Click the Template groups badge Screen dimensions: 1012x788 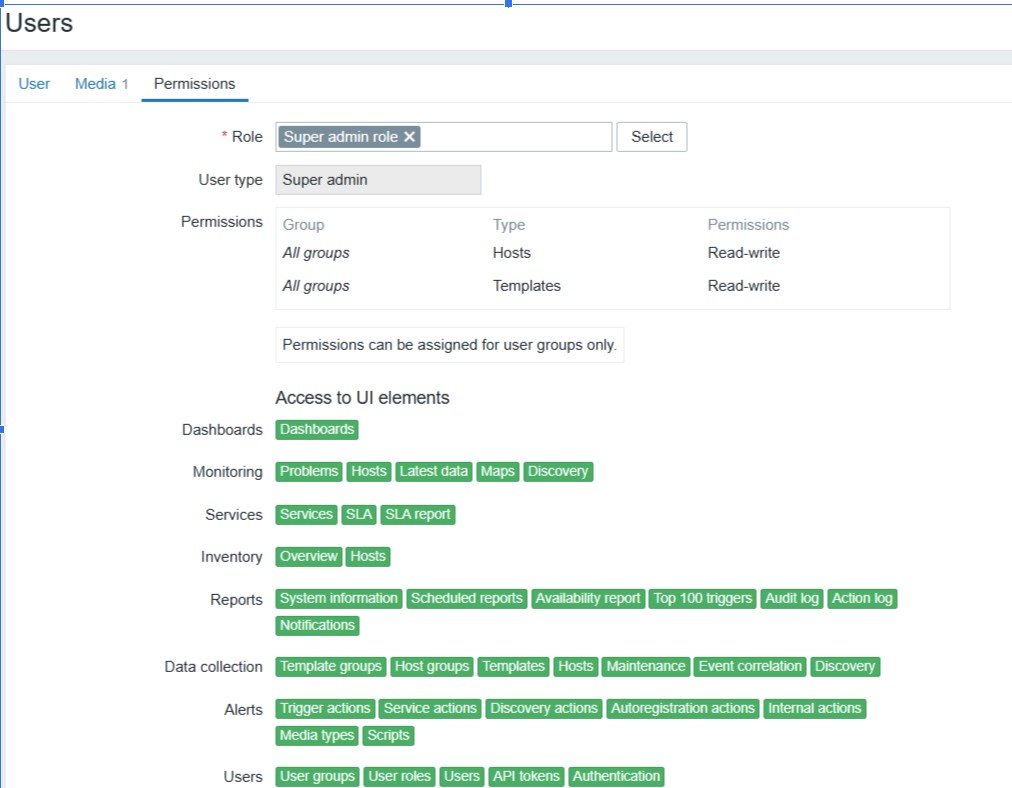tap(331, 666)
